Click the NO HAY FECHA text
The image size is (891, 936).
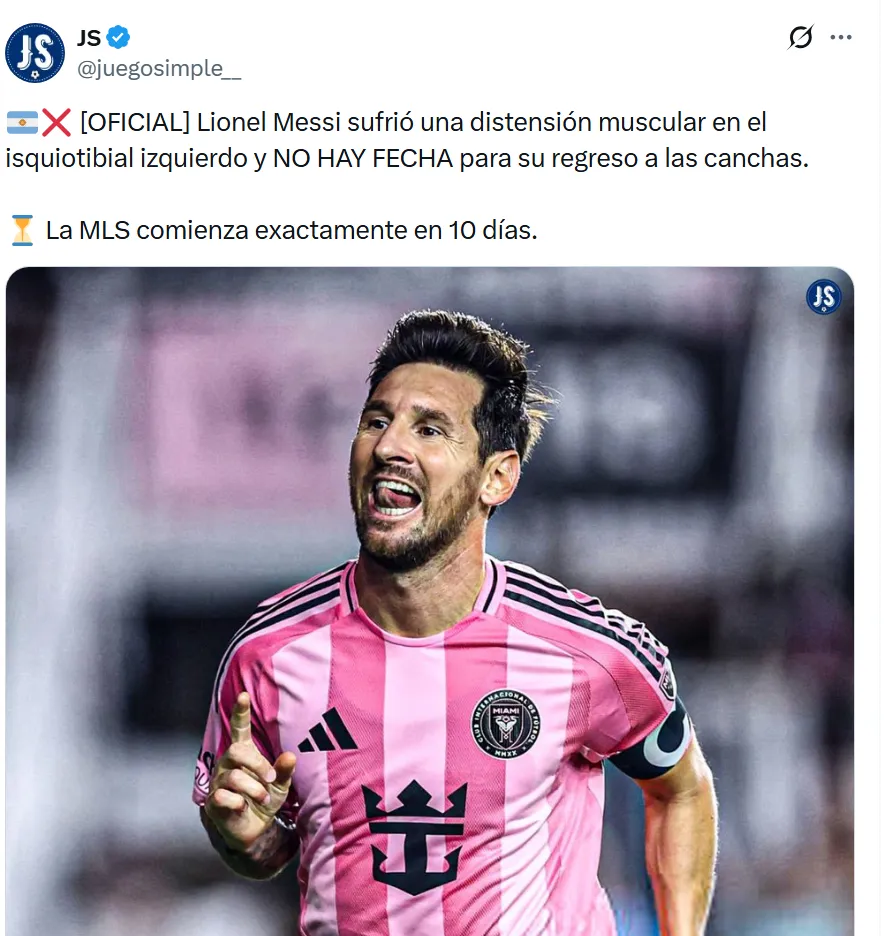click(363, 159)
